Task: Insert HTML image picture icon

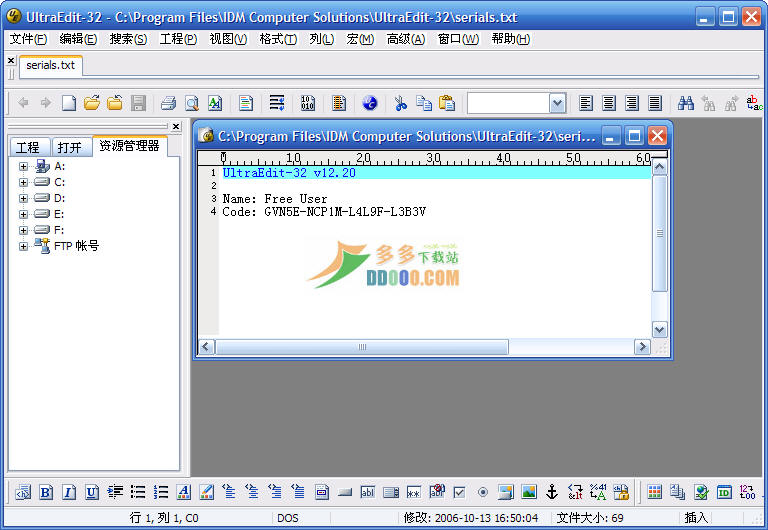Action: click(x=529, y=492)
